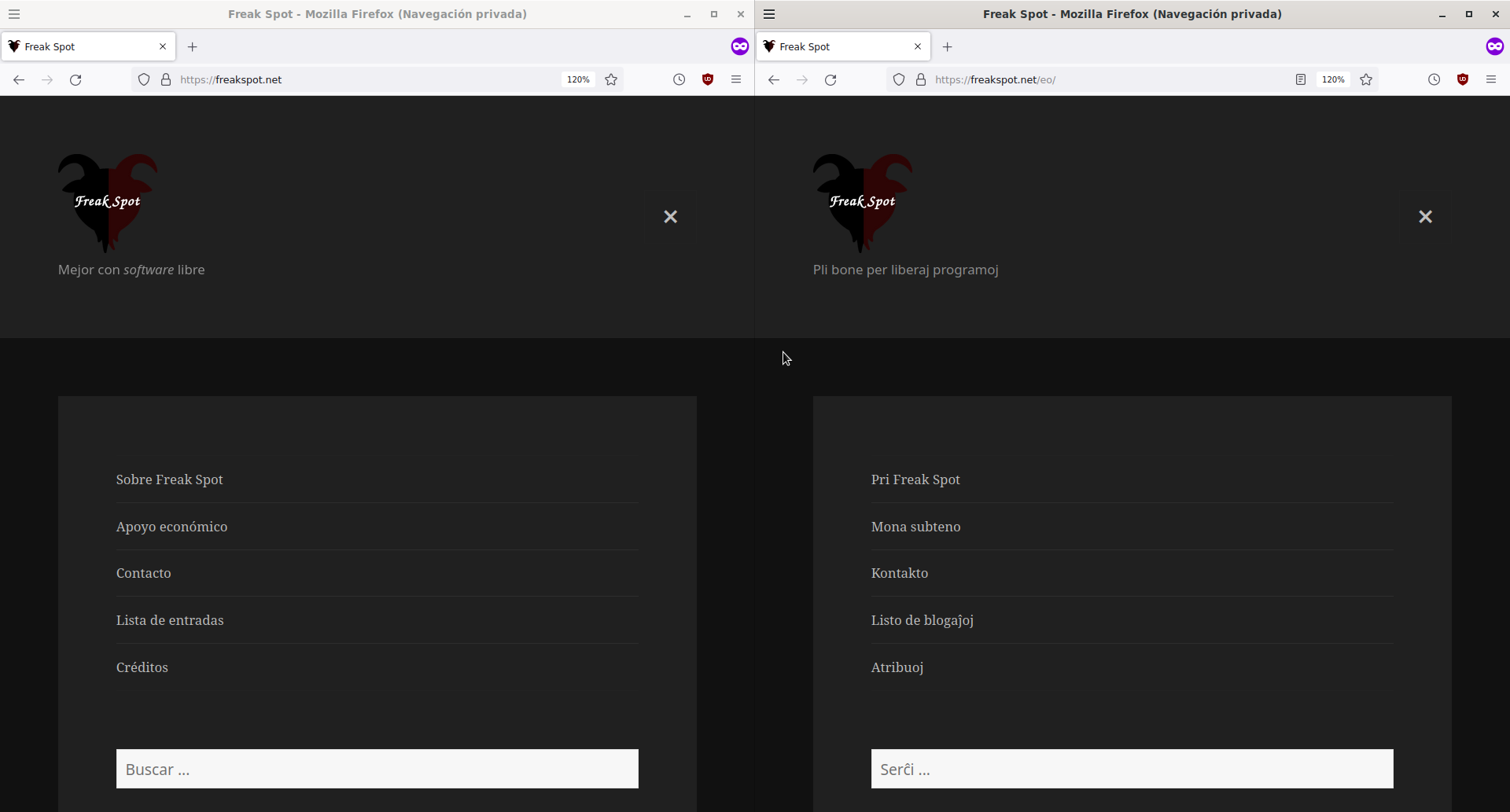Click the Serĉi search field
Screen dimensions: 1510x812
(1132, 769)
